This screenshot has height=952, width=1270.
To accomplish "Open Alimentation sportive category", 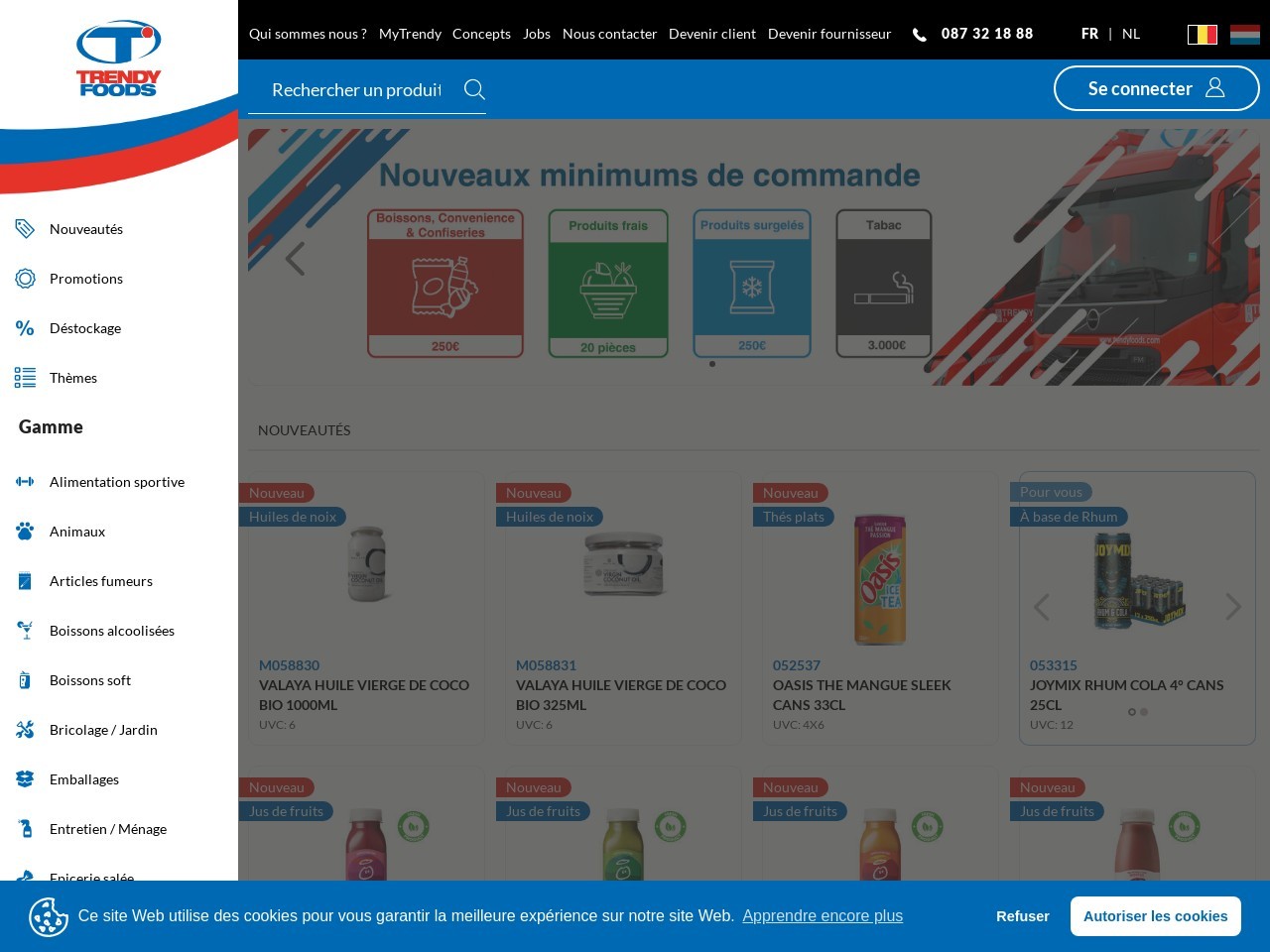I will pos(117,482).
